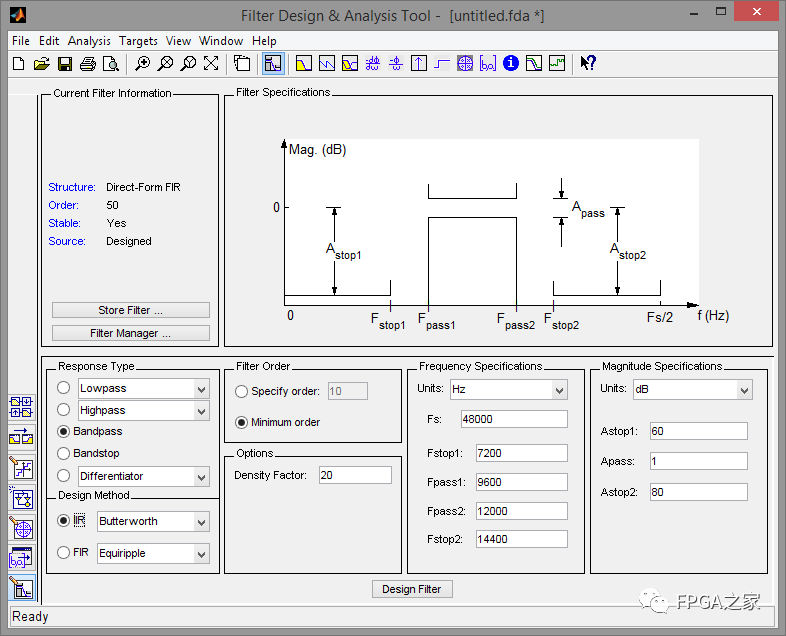Select Differentiator response type radio button
This screenshot has width=786, height=636.
[64, 475]
